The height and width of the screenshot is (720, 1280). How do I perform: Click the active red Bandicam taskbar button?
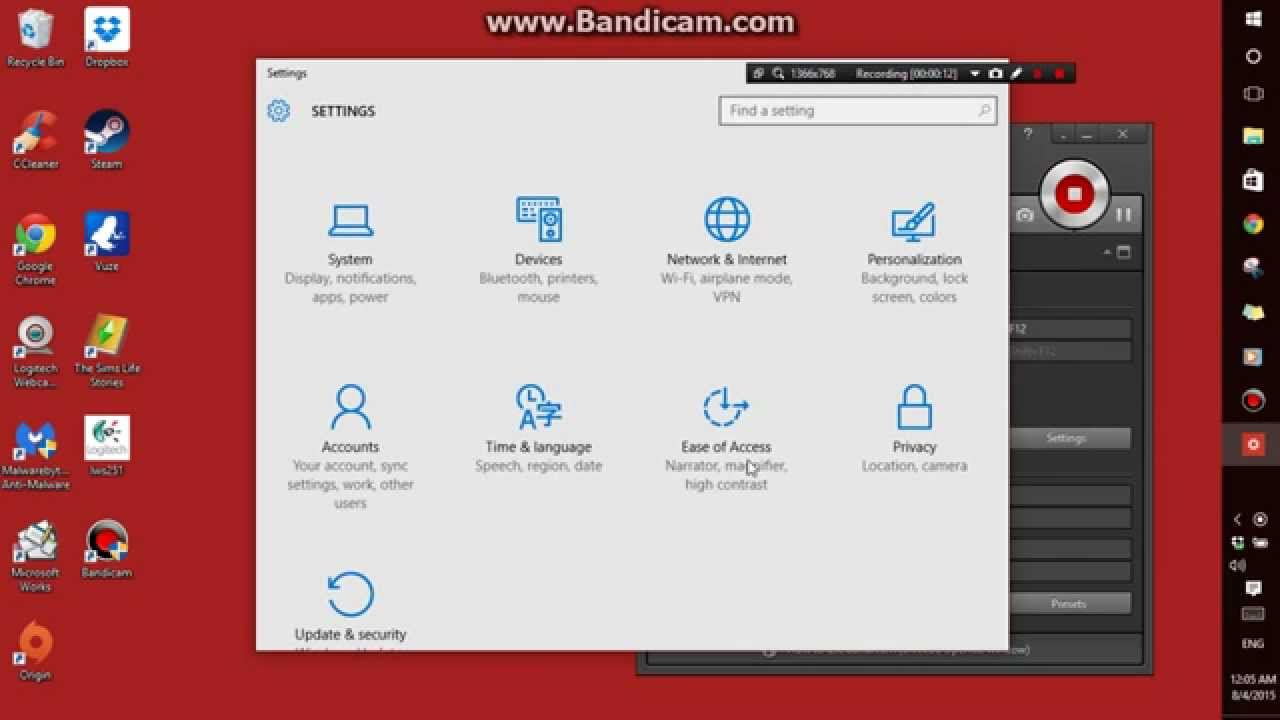coord(1253,445)
